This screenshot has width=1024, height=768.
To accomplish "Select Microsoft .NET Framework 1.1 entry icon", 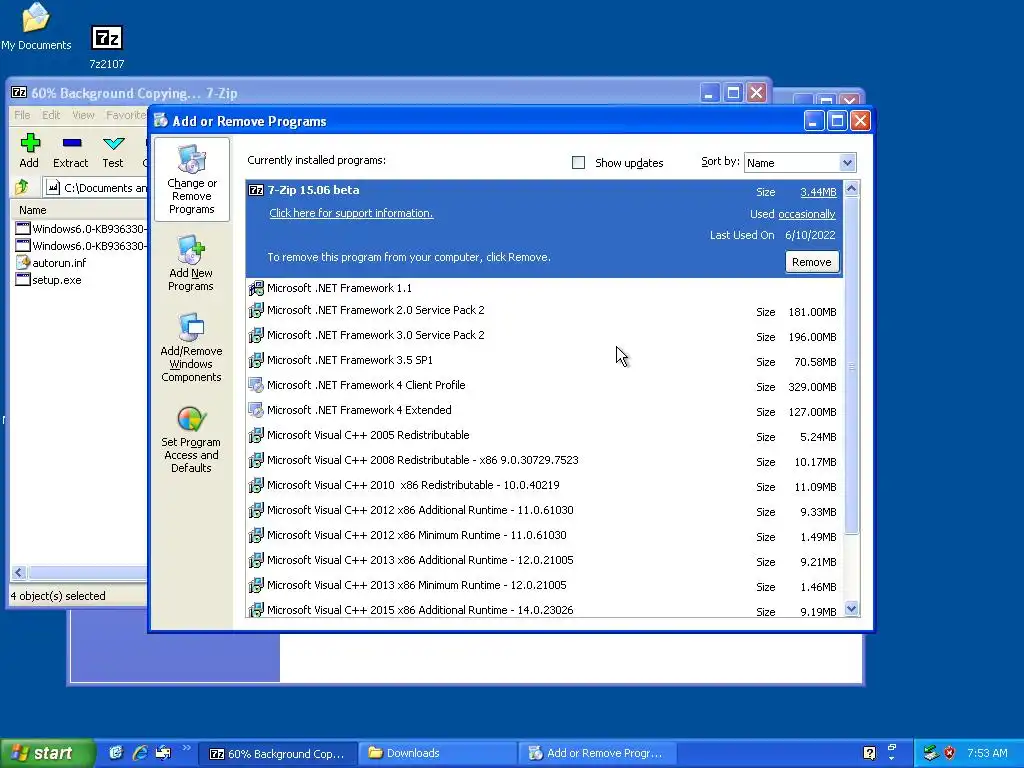I will [256, 288].
